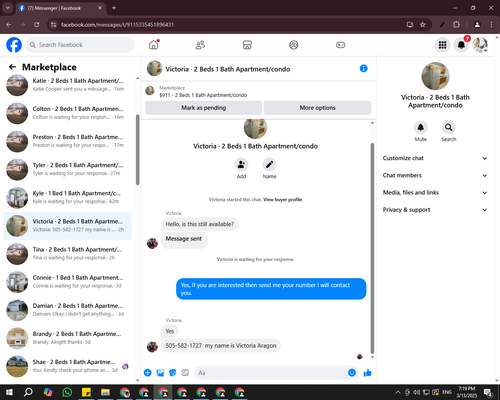This screenshot has width=500, height=400.
Task: Open Sticky Notes from the taskbar
Action: [86, 392]
